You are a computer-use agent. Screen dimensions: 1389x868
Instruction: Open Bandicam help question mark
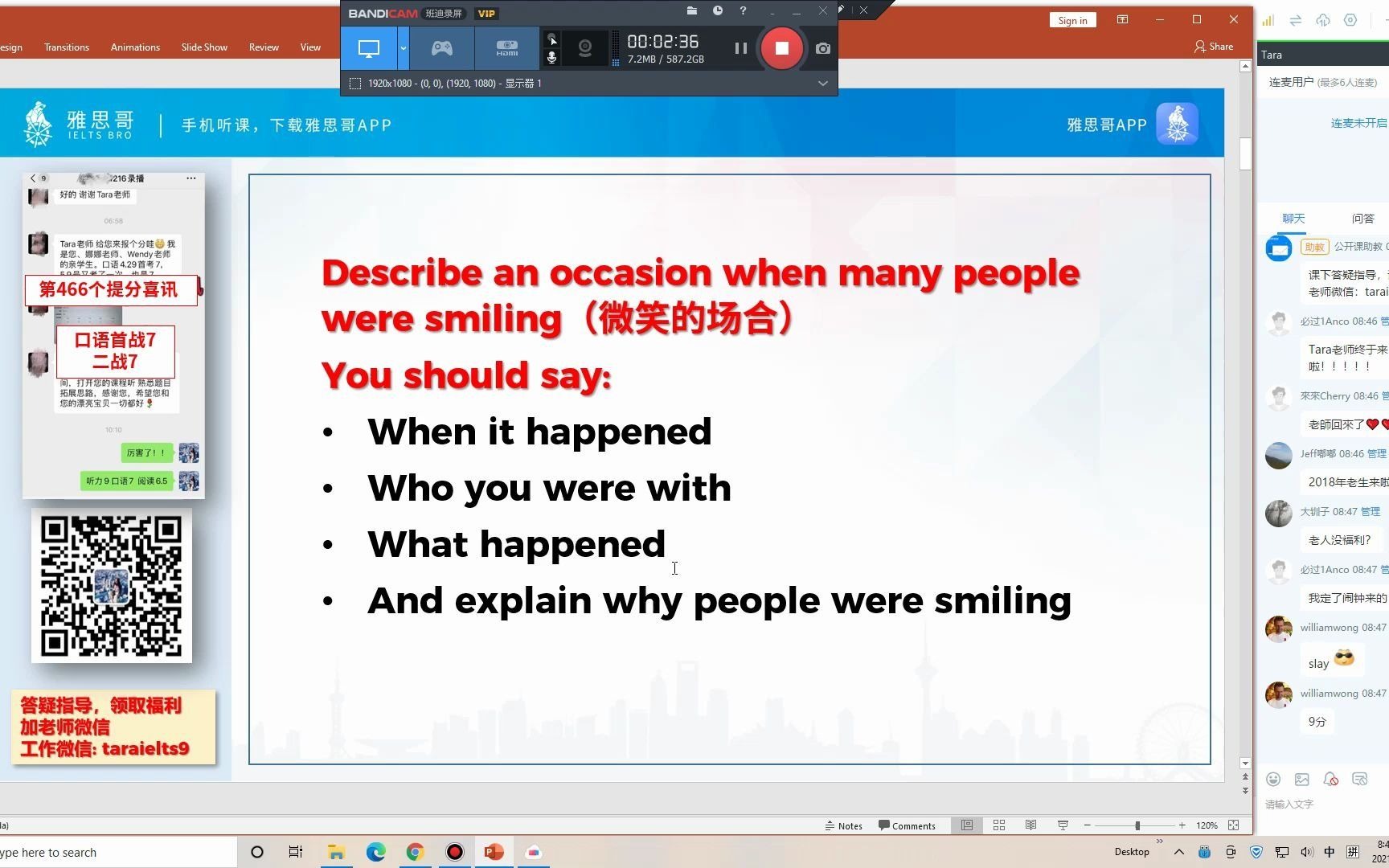pos(743,11)
